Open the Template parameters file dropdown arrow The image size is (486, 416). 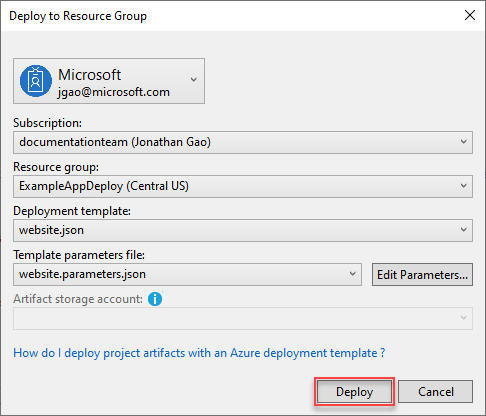[x=352, y=274]
